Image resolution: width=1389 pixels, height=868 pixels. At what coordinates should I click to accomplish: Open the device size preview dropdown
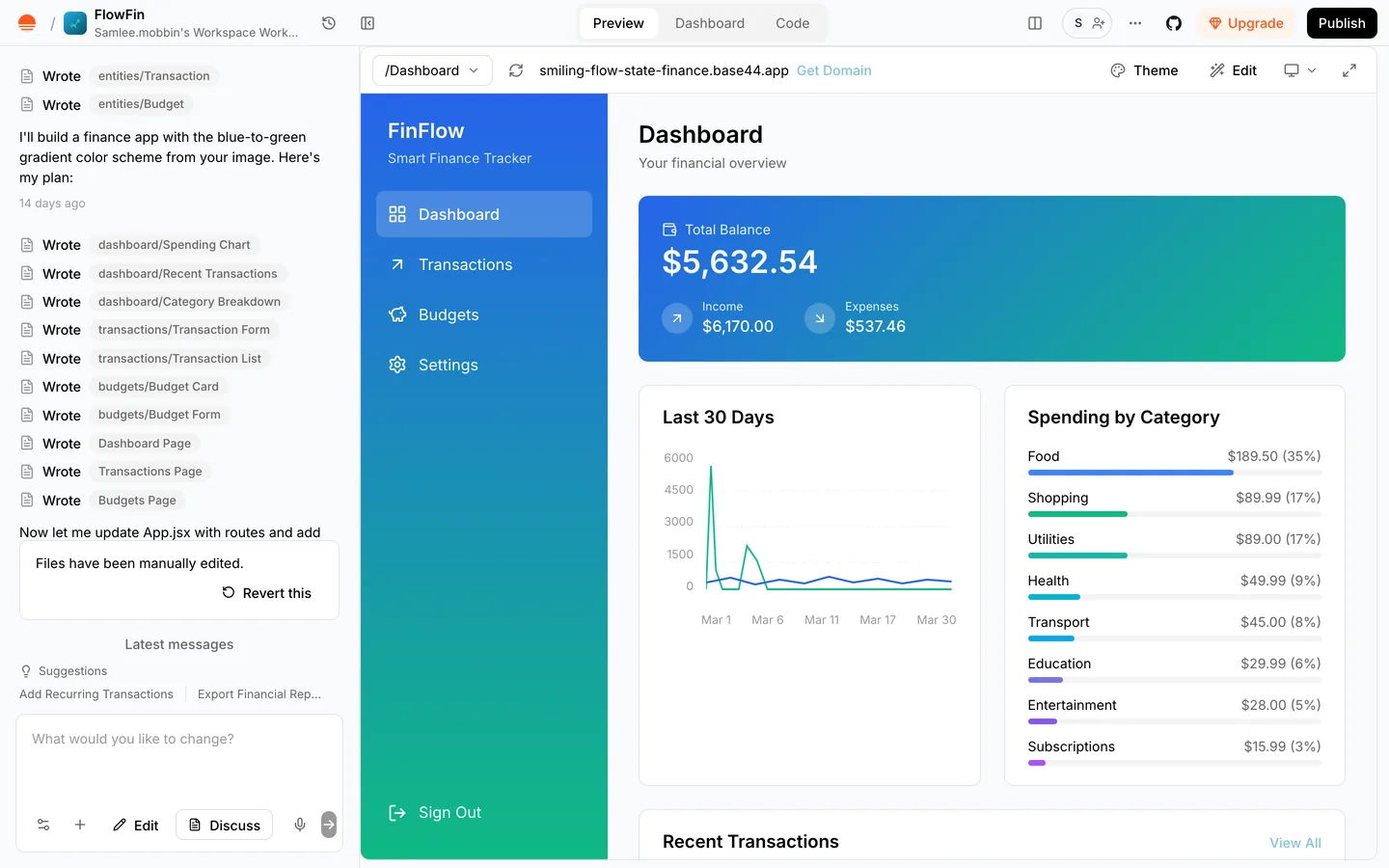coord(1299,70)
